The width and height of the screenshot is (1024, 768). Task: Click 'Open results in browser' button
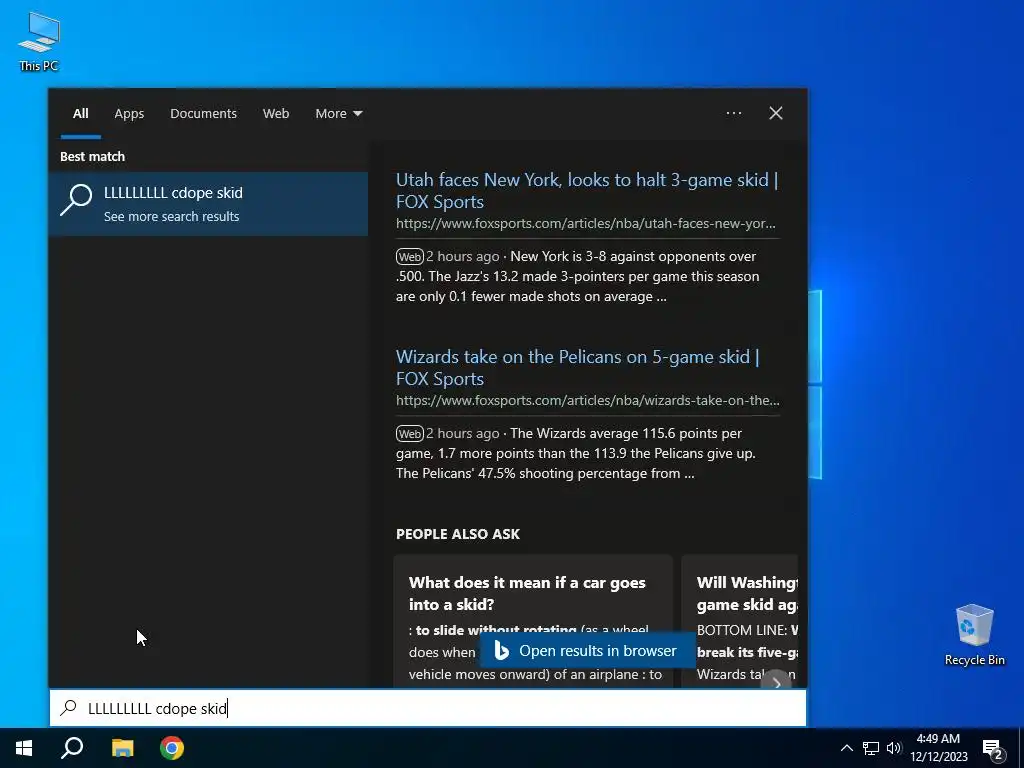coord(587,650)
